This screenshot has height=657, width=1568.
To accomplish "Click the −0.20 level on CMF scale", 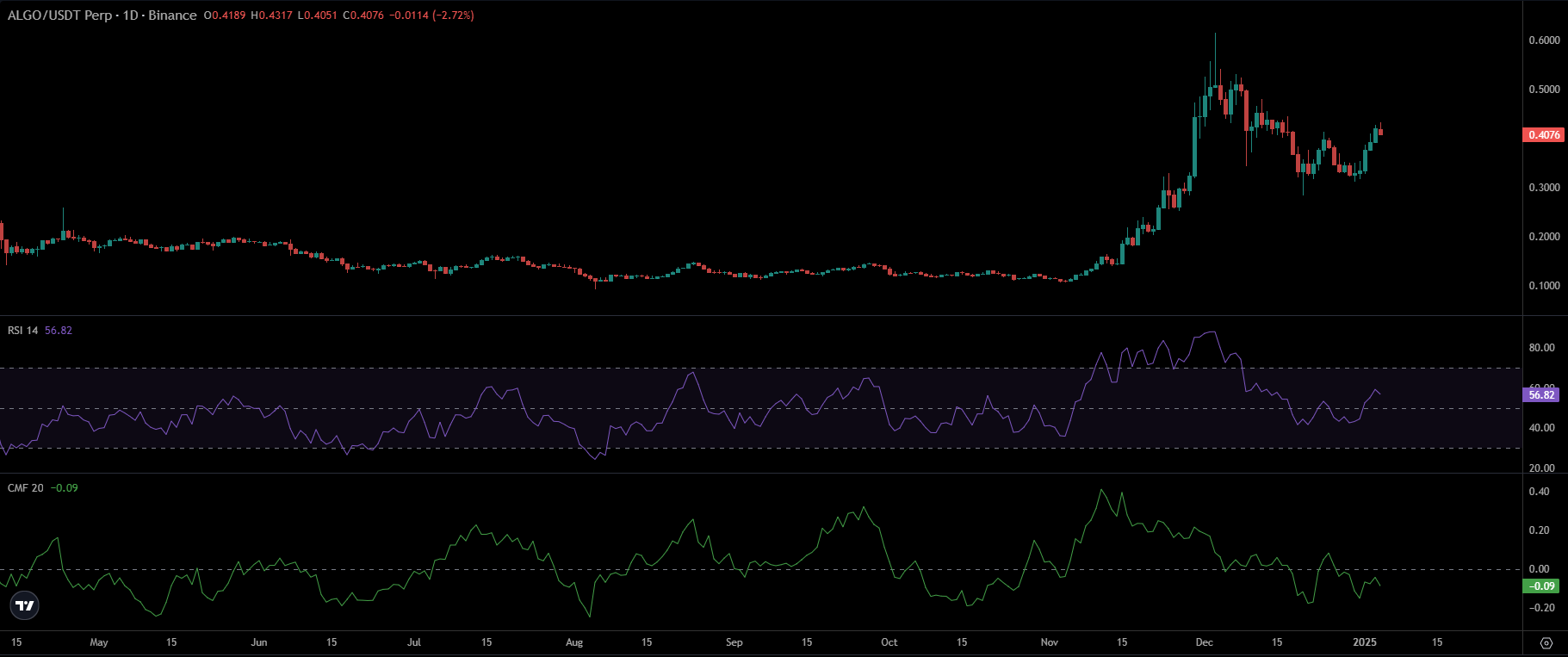I will pos(1540,608).
